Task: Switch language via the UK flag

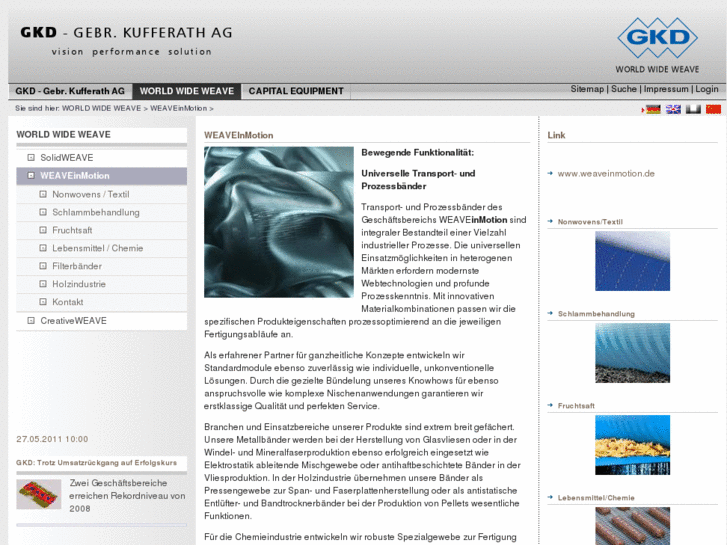Action: click(673, 109)
